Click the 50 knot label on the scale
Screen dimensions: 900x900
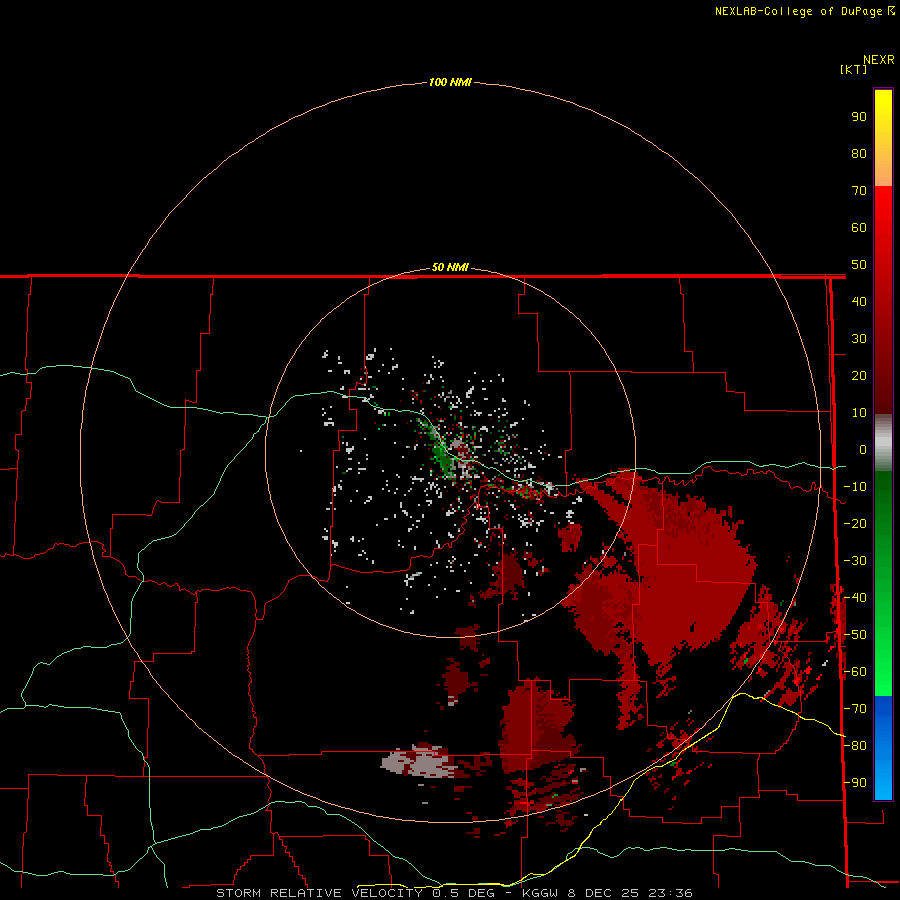click(x=859, y=265)
